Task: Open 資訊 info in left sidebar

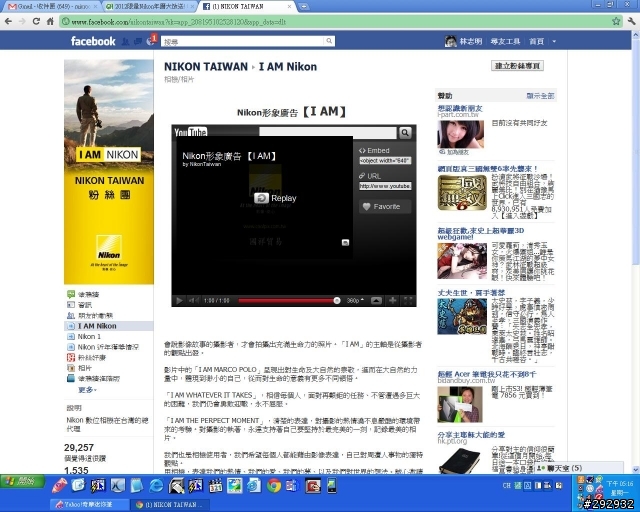Action: coord(85,305)
